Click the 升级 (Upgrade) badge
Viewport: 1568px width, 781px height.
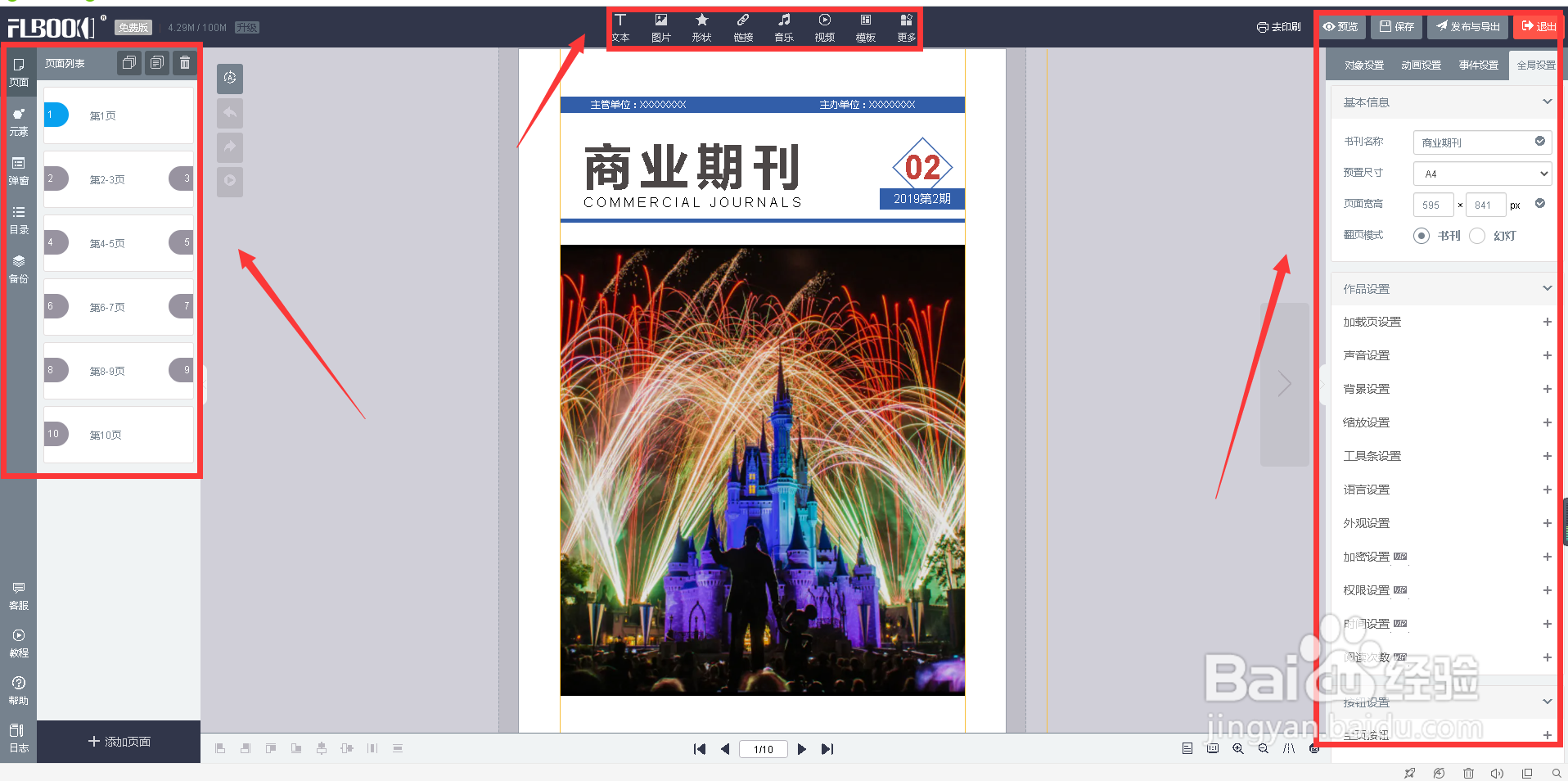[246, 27]
